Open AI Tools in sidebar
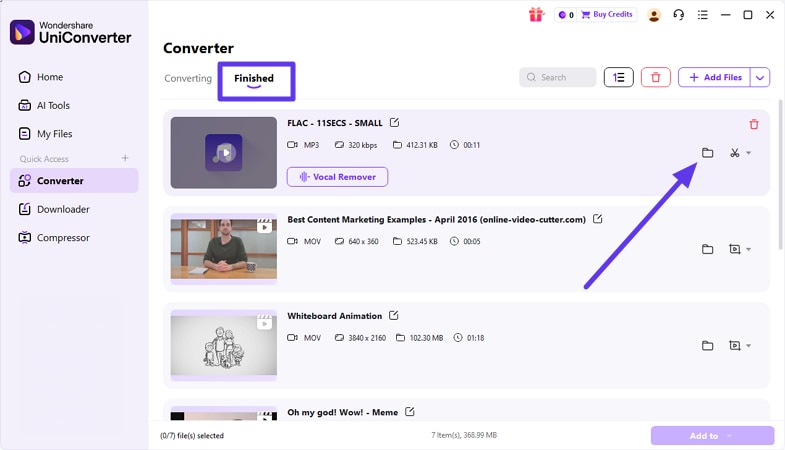Screen dimensions: 785x450 (x=74, y=106)
